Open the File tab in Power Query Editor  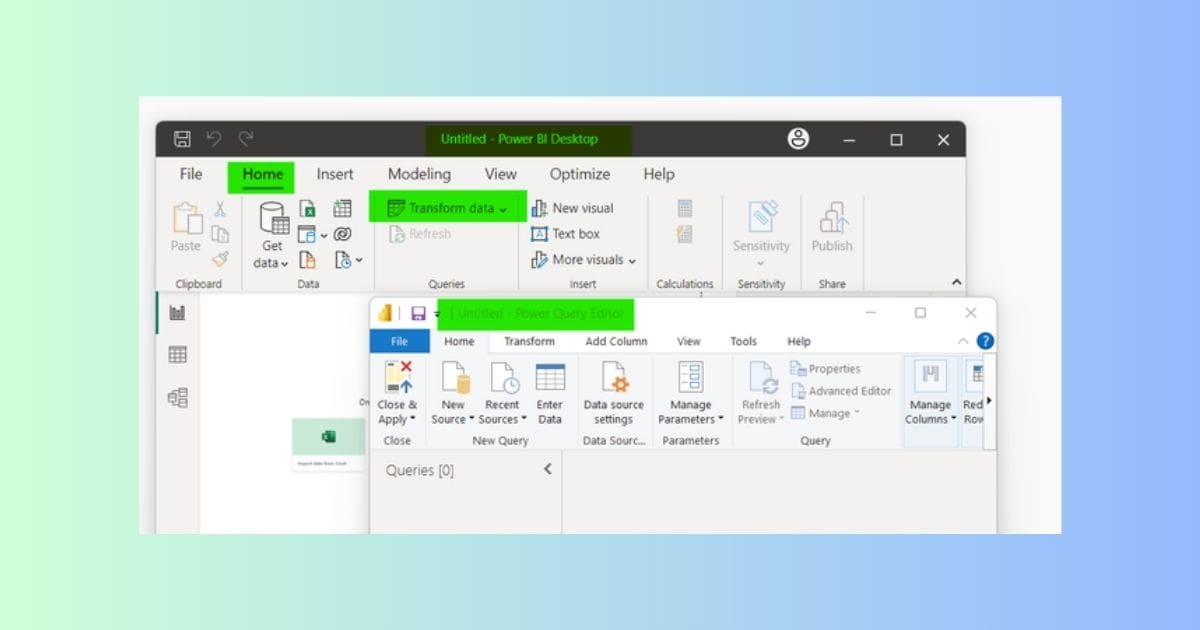[399, 341]
